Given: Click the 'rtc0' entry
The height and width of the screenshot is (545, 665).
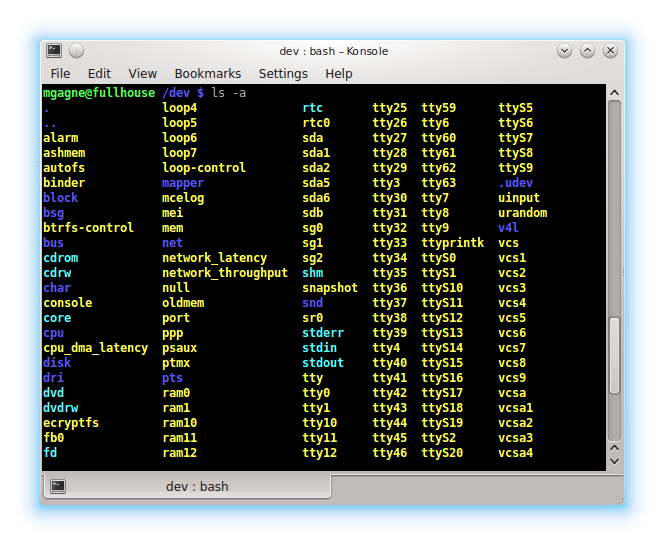Looking at the screenshot, I should point(316,123).
